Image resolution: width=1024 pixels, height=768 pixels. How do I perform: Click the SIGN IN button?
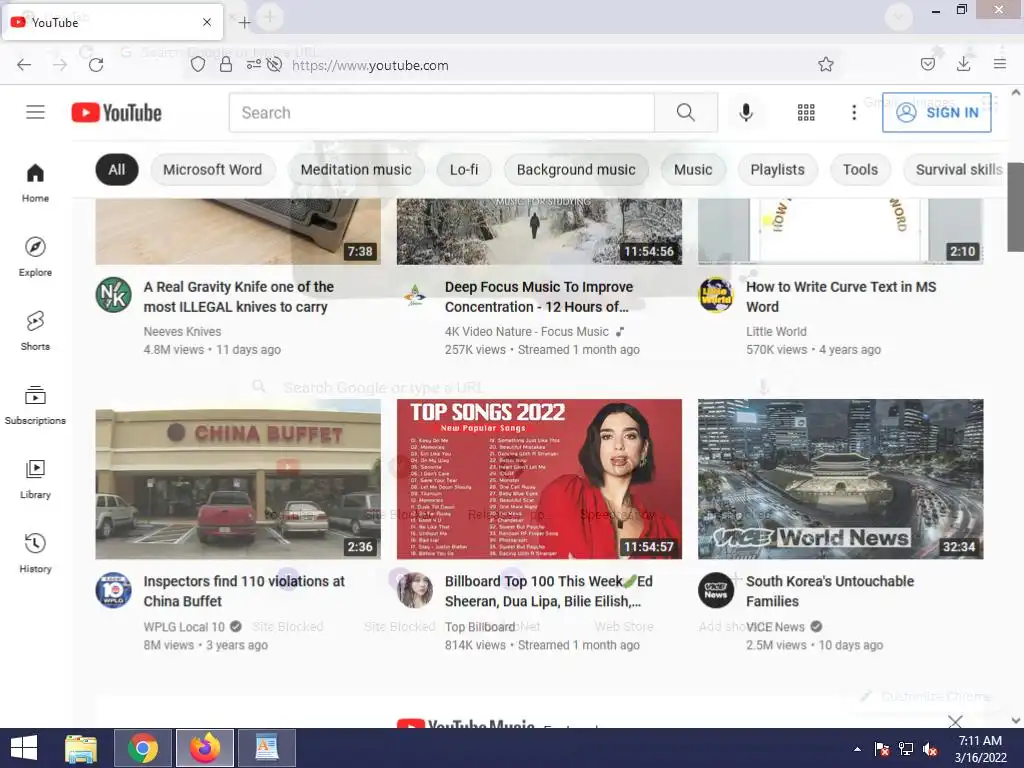tap(936, 112)
